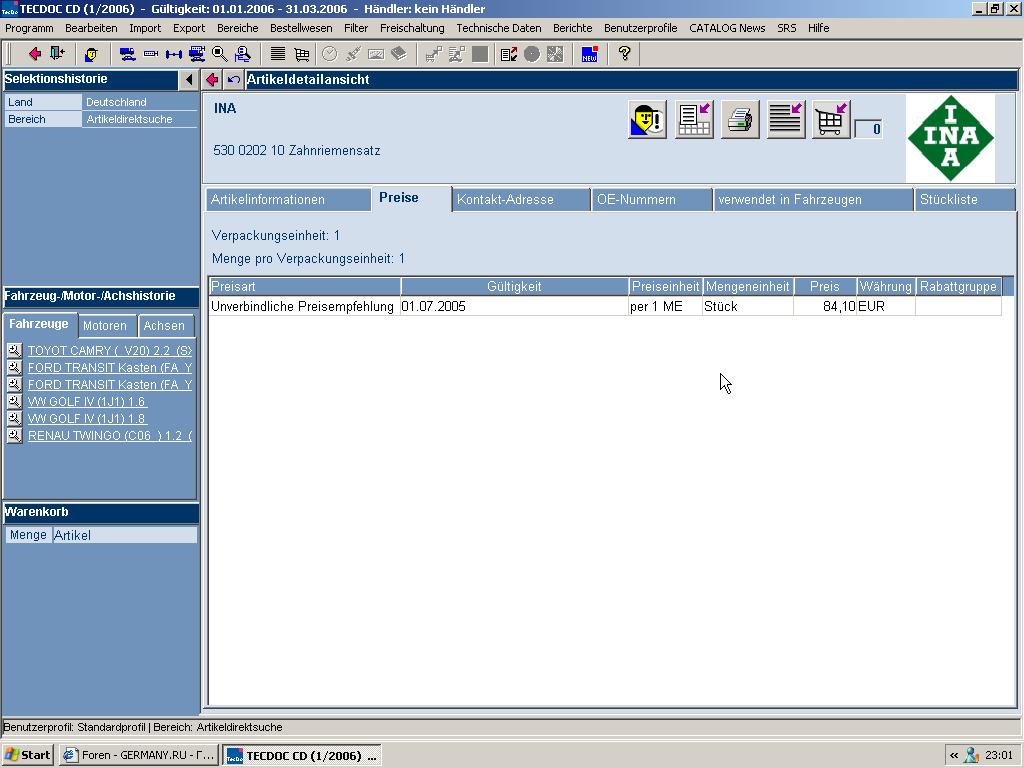The width and height of the screenshot is (1024, 768).
Task: Switch to the OE-Nummern tab
Action: point(636,199)
